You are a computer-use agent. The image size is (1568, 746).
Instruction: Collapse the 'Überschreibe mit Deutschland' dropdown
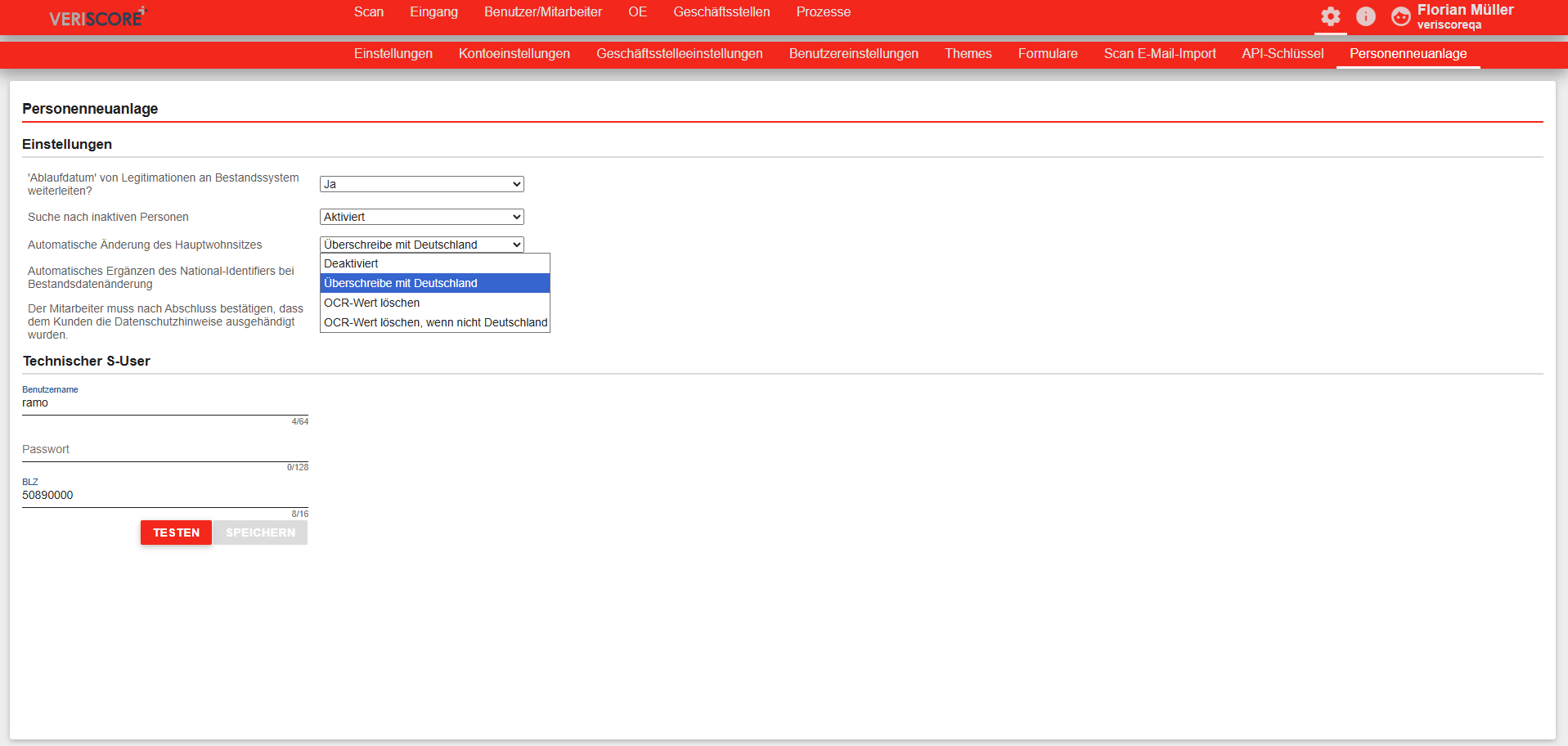click(421, 245)
